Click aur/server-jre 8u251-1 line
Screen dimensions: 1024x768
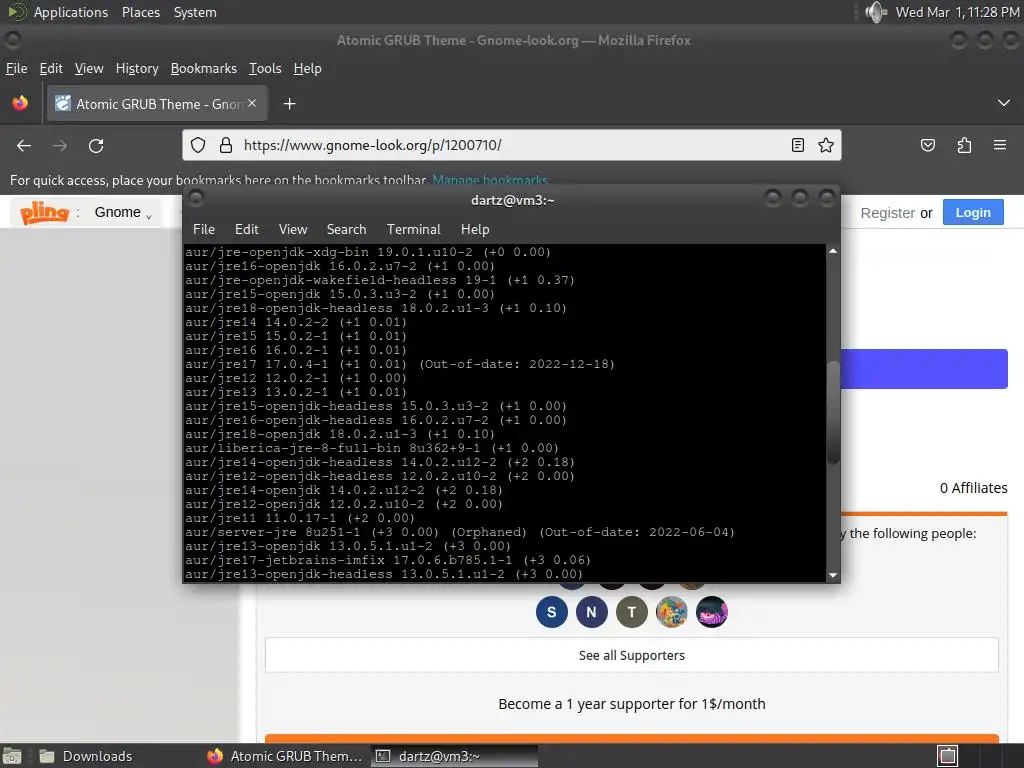click(460, 532)
